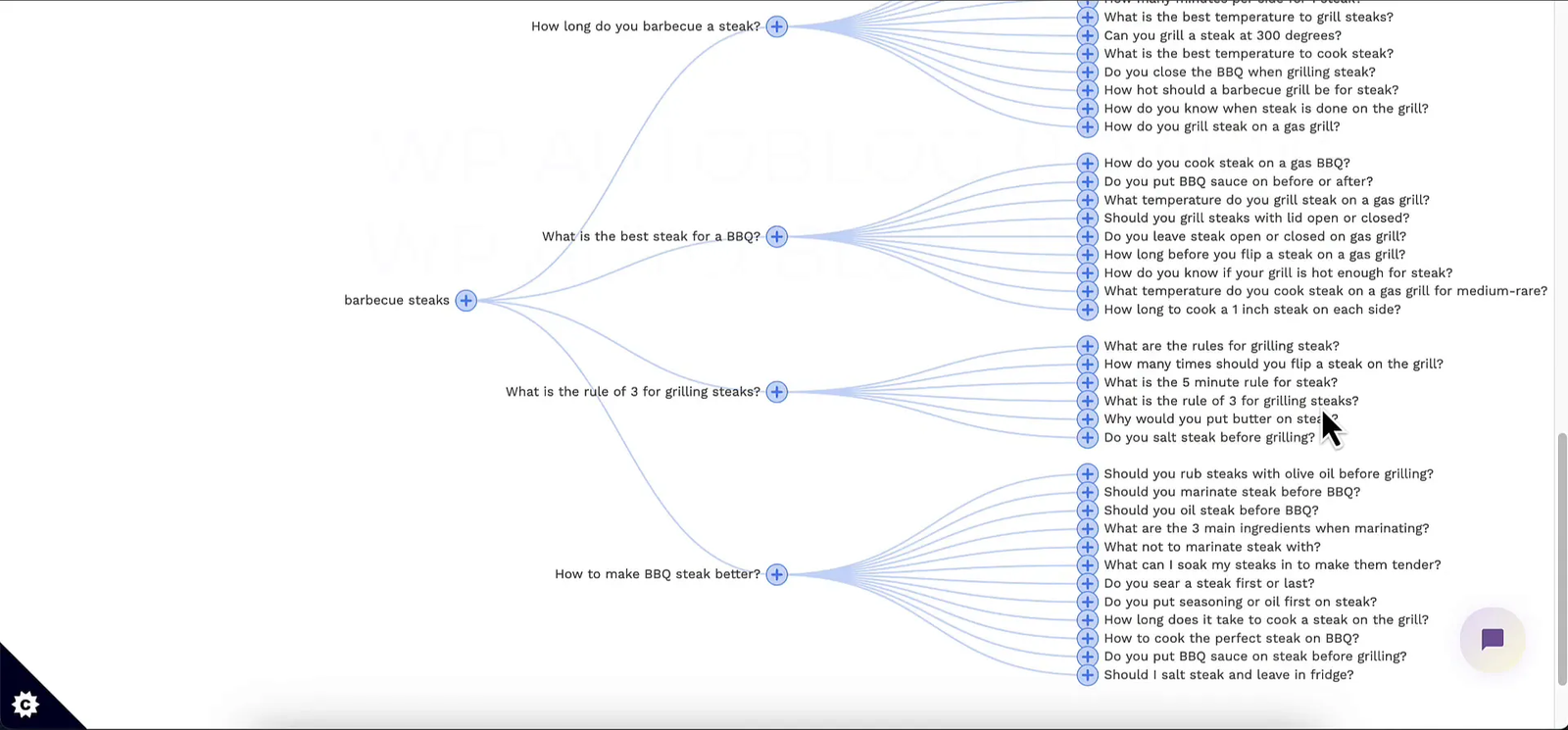
Task: Select 'What is the best steak for a BBQ?' text
Action: (652, 236)
